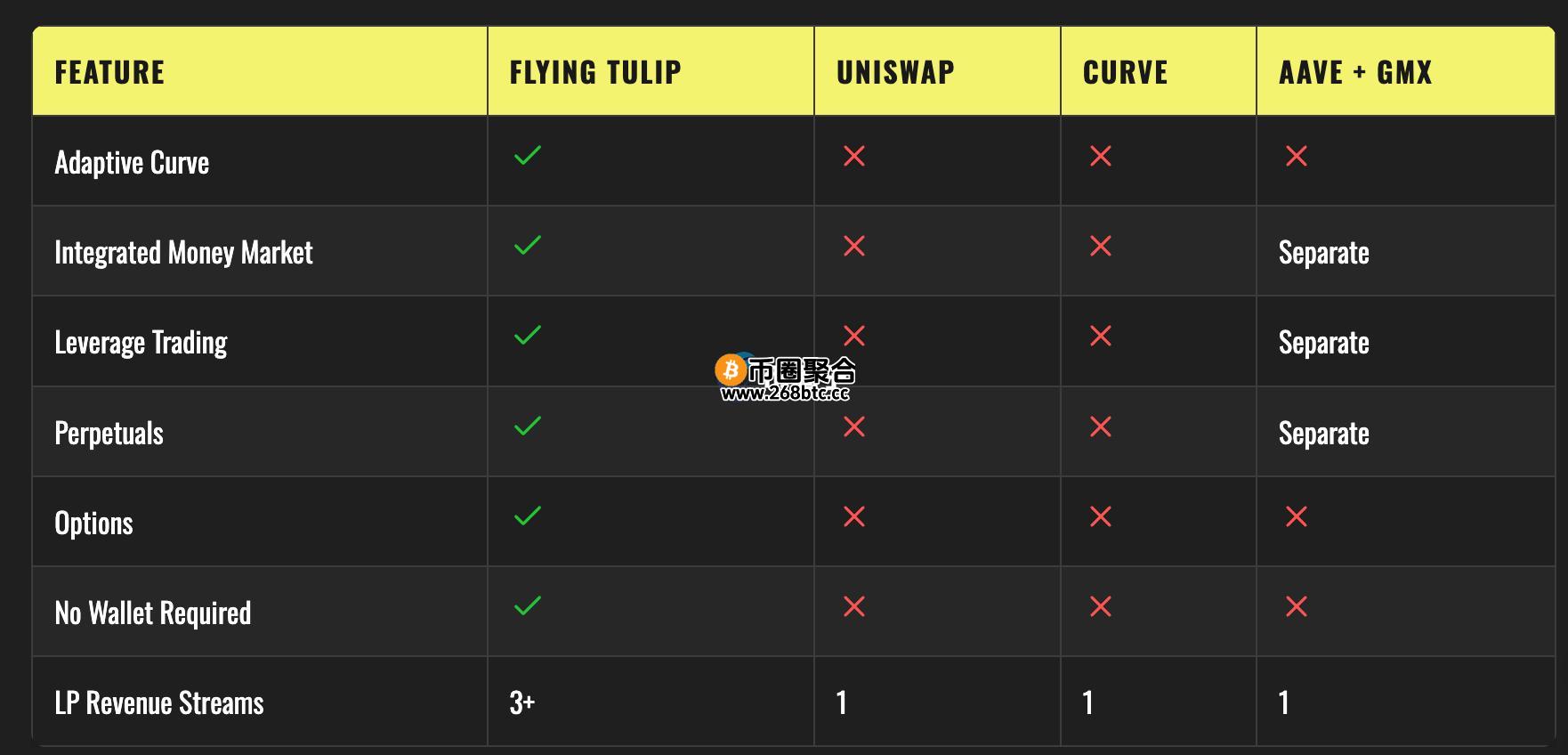The image size is (1568, 755).
Task: Click Aave + GMX's red X for Adaptive Curve
Action: click(1297, 157)
